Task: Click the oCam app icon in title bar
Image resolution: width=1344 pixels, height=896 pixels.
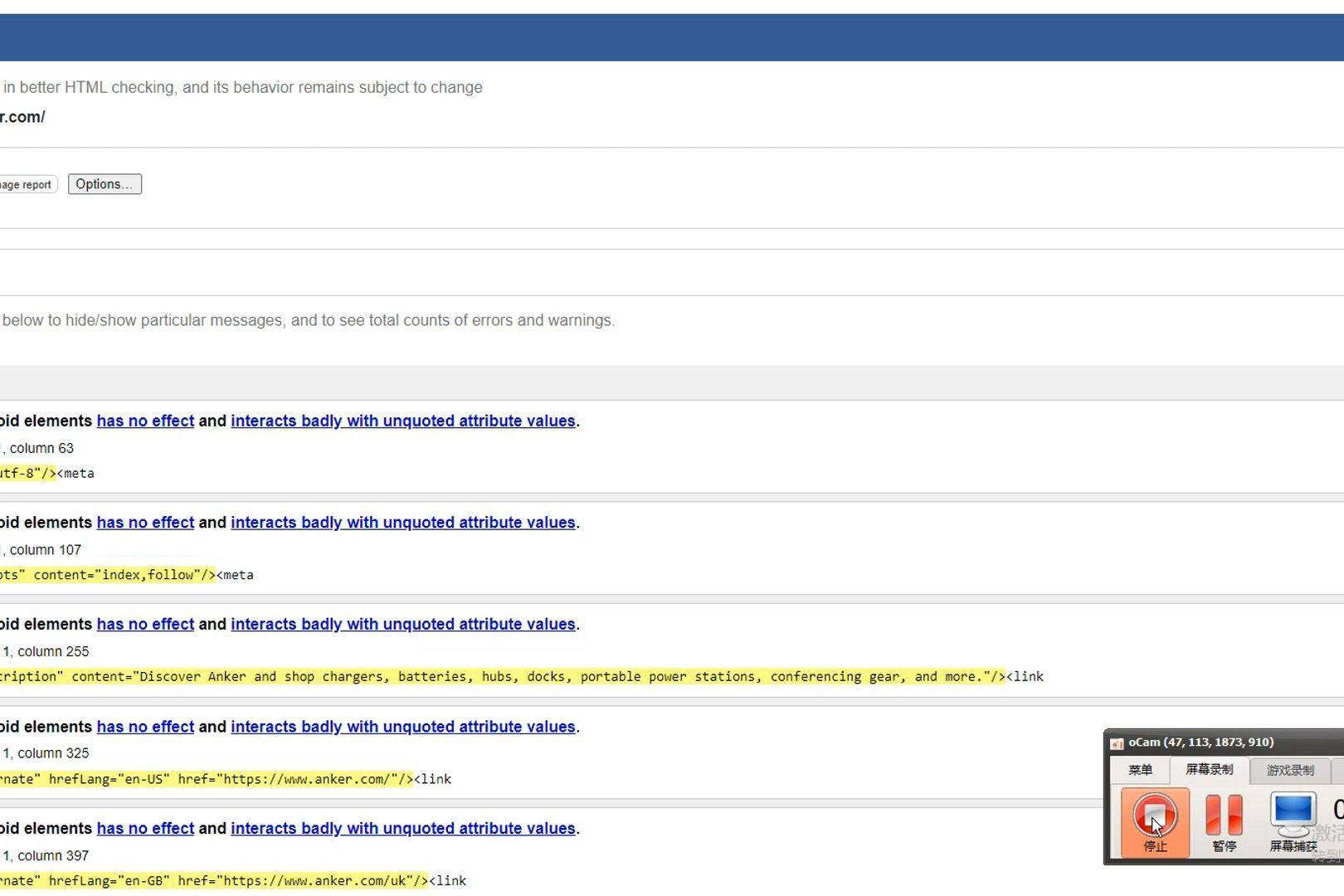Action: coord(1117,743)
